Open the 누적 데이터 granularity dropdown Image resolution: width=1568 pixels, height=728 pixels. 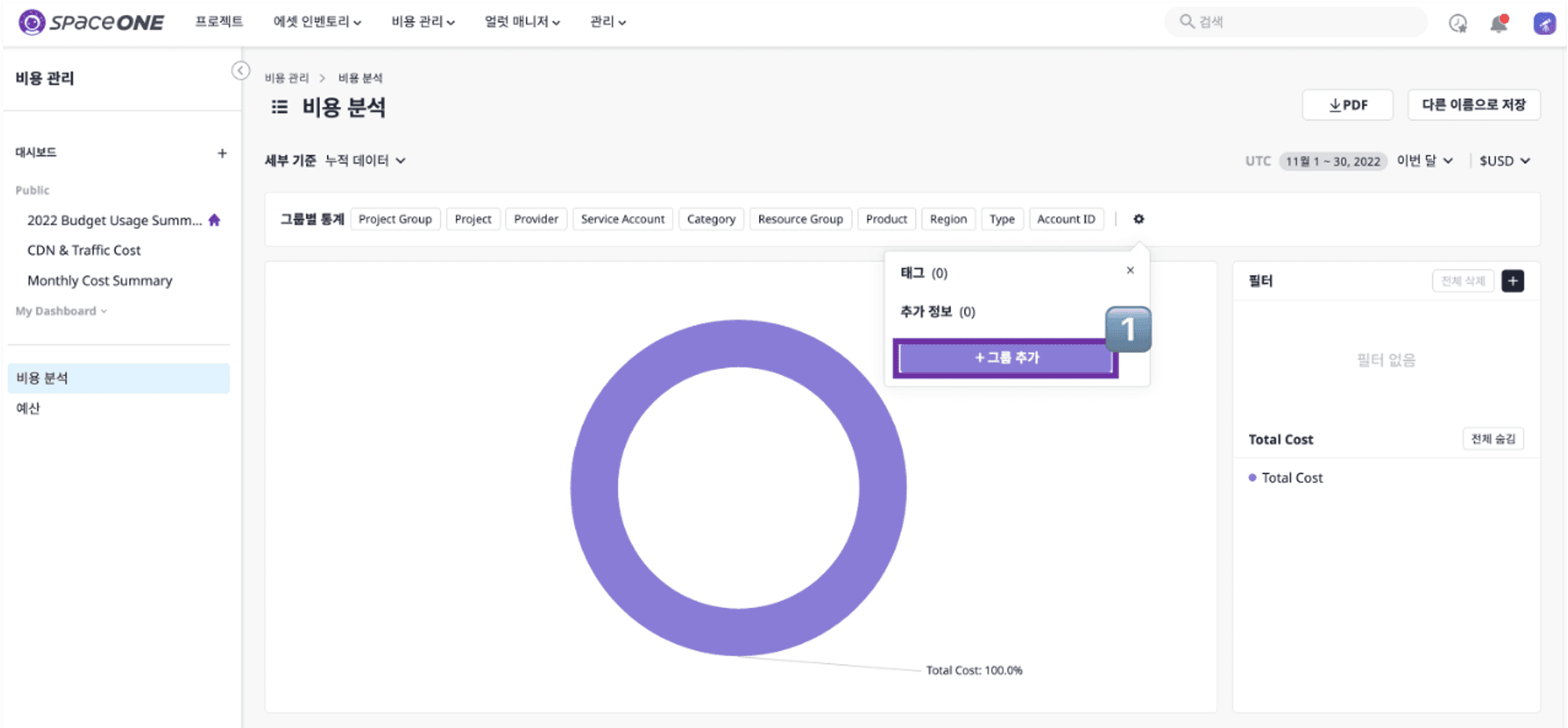coord(365,161)
